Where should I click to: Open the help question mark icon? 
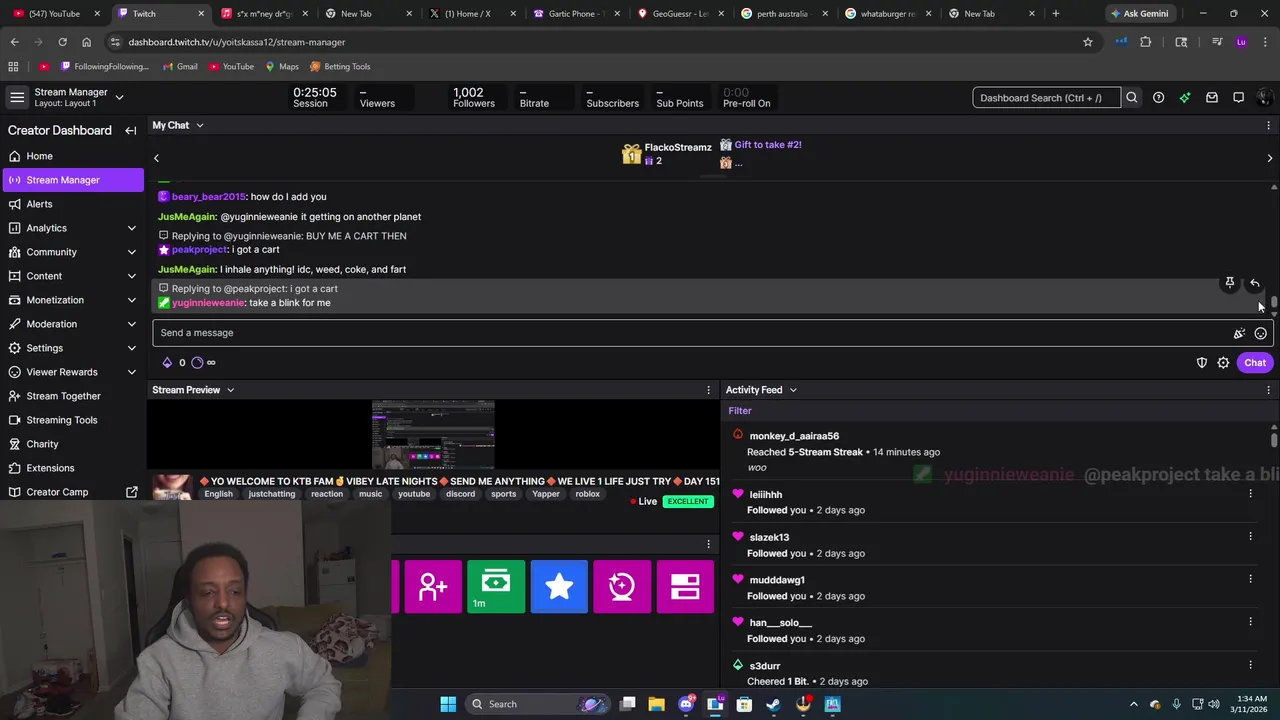[1158, 98]
